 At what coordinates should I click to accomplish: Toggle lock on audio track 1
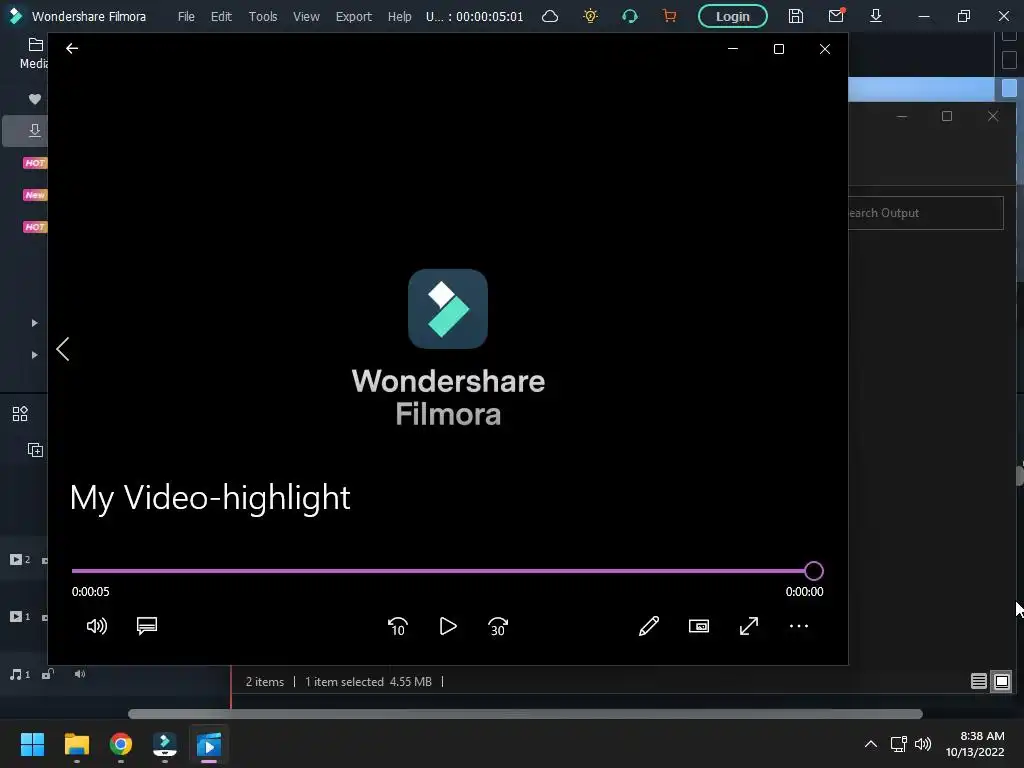click(x=48, y=674)
